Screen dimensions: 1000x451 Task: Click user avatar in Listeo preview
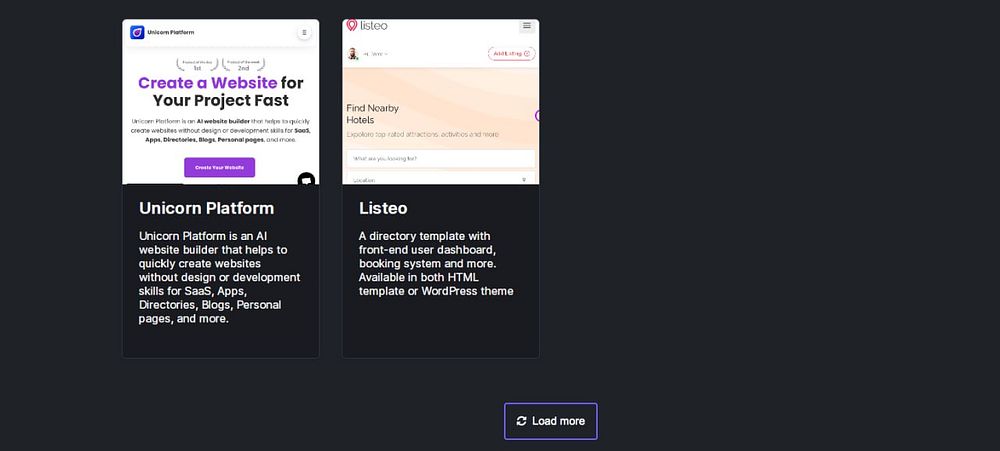[353, 54]
